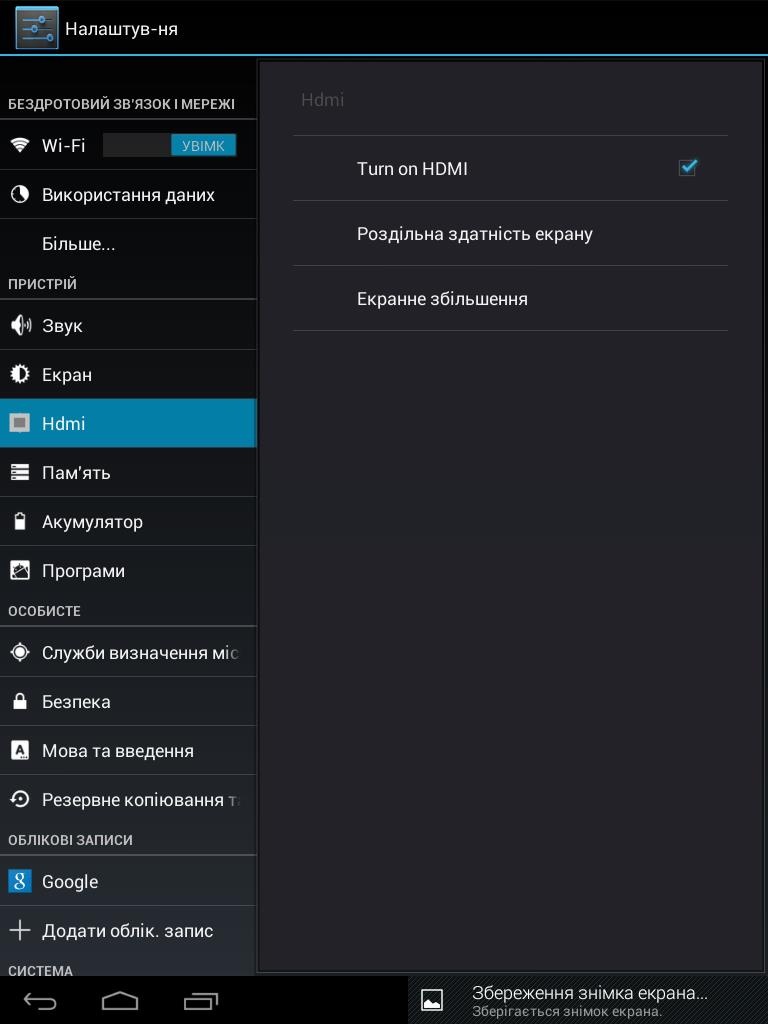Viewport: 768px width, 1024px height.
Task: Open Екранне збільшення setting
Action: [x=510, y=298]
